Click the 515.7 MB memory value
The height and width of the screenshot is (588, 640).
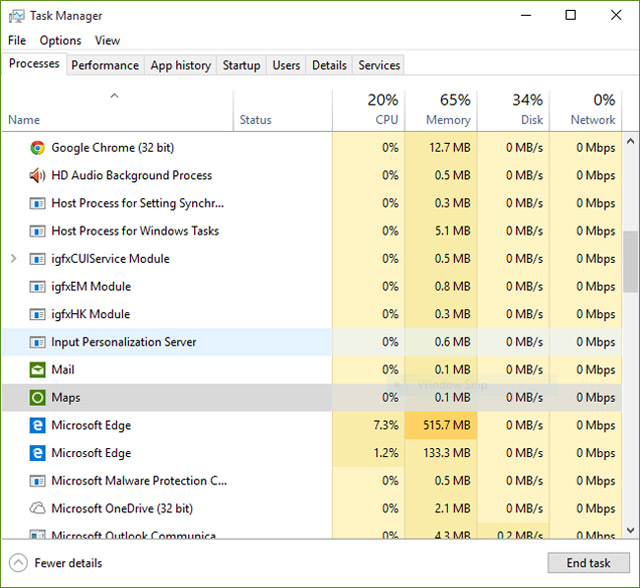447,425
